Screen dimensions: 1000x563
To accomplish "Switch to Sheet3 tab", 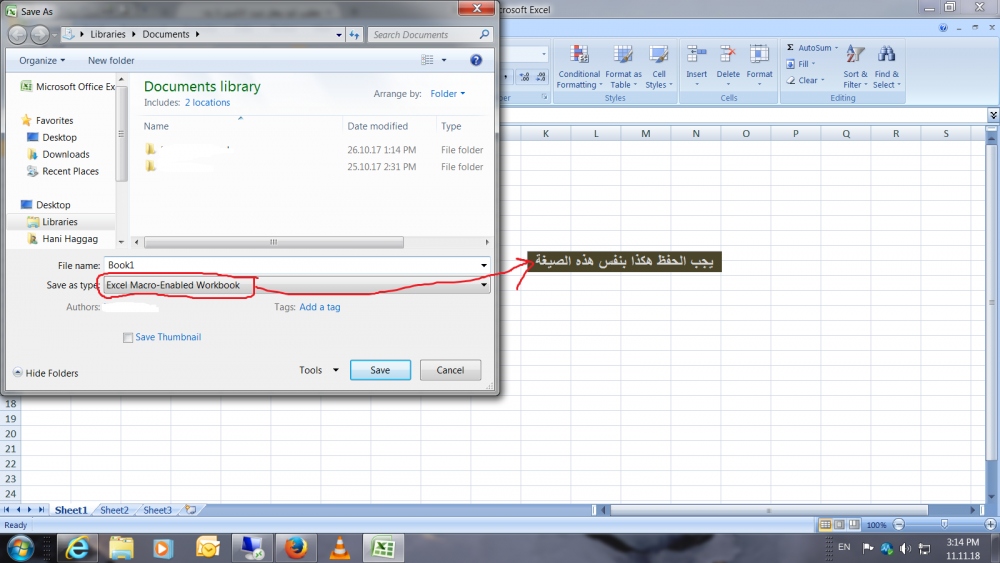I will (x=157, y=510).
